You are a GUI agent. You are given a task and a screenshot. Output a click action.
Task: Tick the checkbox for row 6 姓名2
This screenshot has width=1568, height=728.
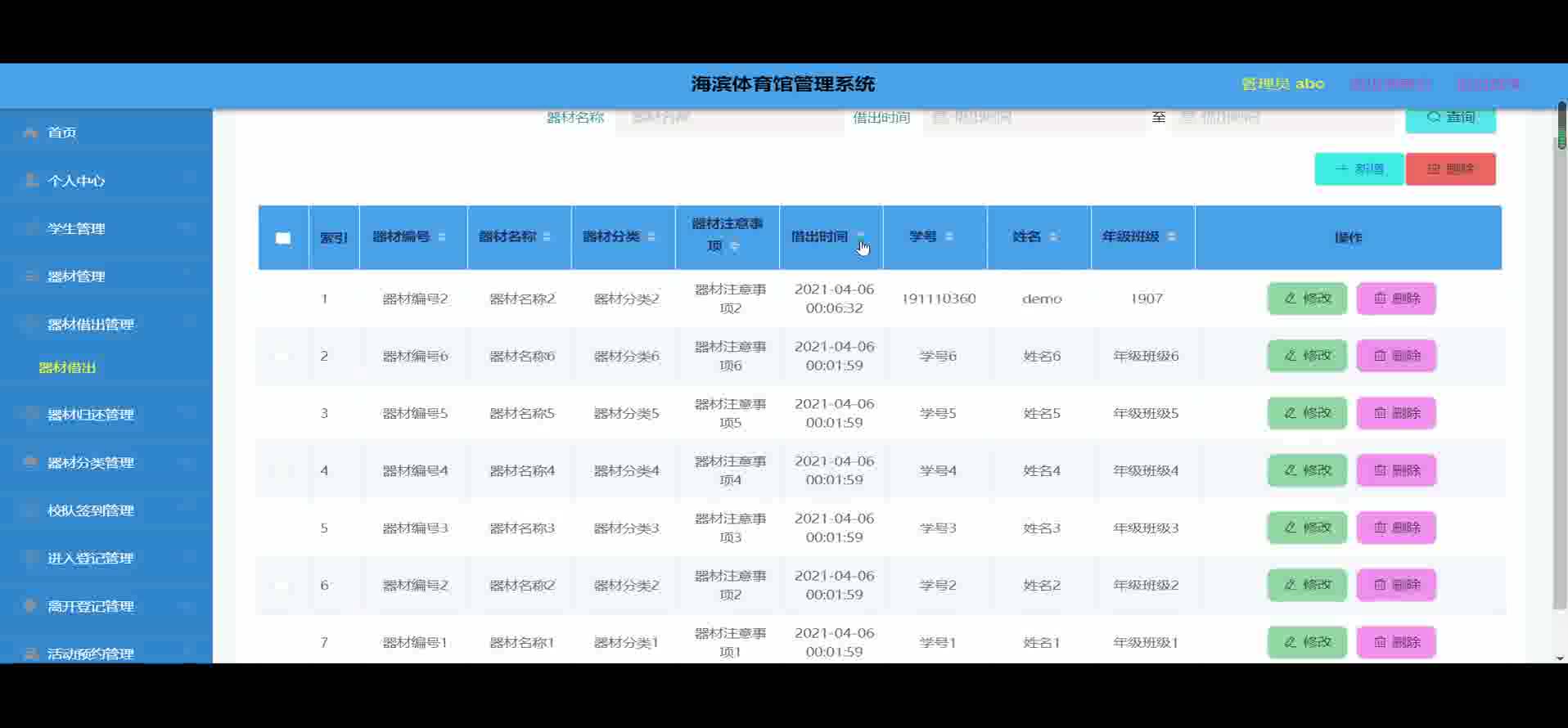[x=283, y=585]
